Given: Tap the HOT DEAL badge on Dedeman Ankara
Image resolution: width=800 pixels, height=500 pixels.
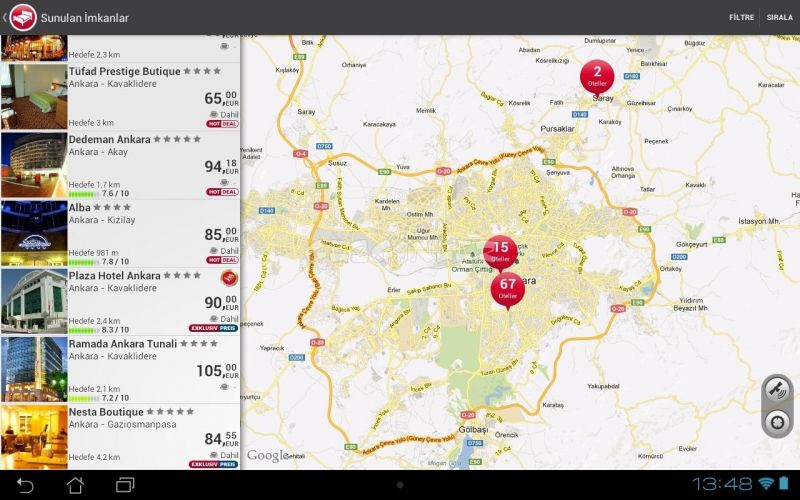Looking at the screenshot, I should coord(222,192).
